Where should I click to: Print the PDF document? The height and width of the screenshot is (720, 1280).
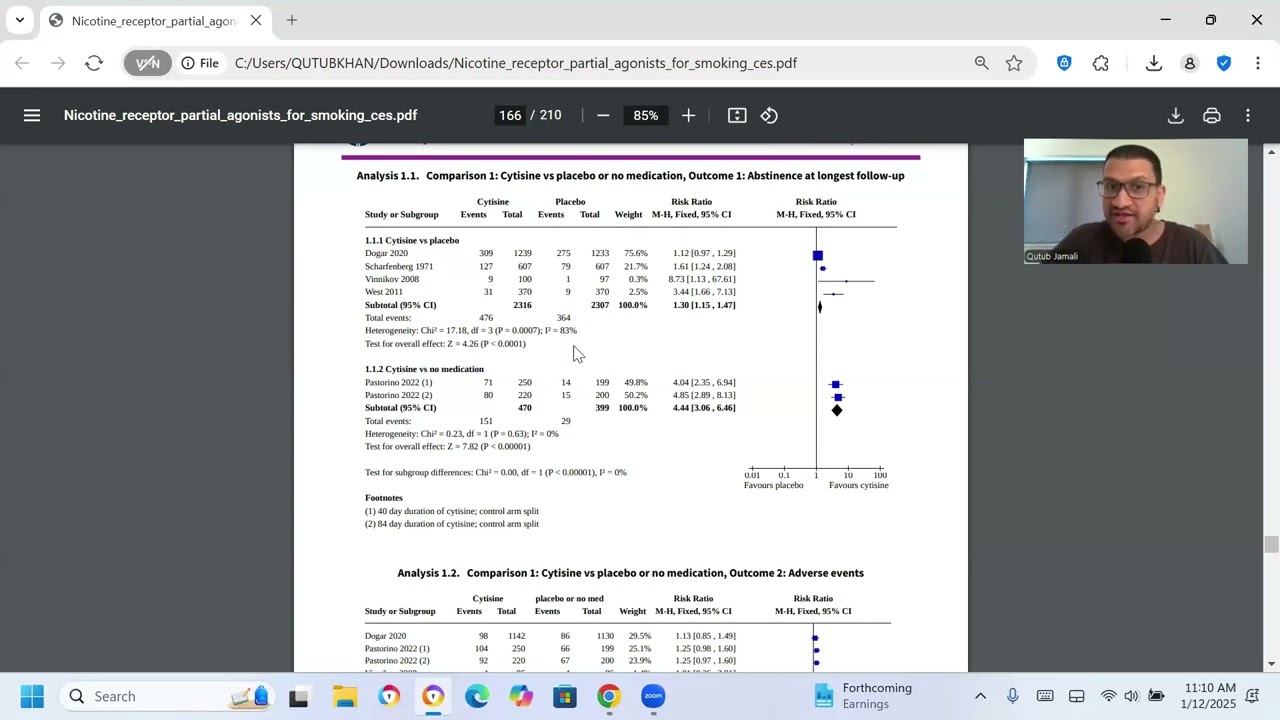pyautogui.click(x=1212, y=115)
